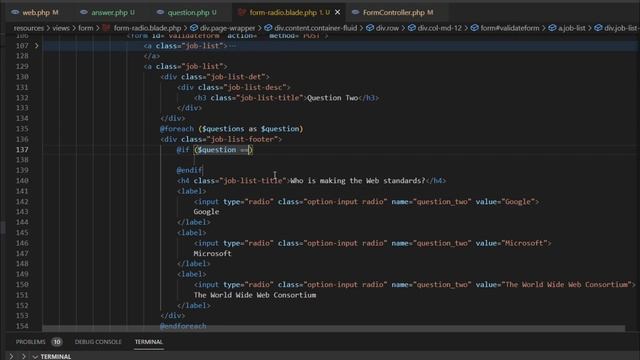Switch to the web.php tab
The height and width of the screenshot is (360, 640).
[x=35, y=13]
